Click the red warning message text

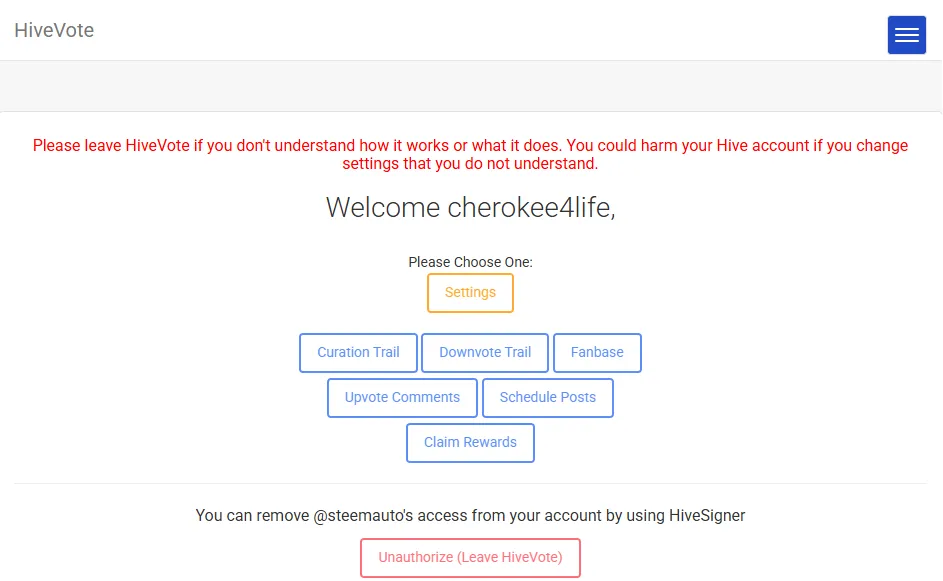[470, 155]
